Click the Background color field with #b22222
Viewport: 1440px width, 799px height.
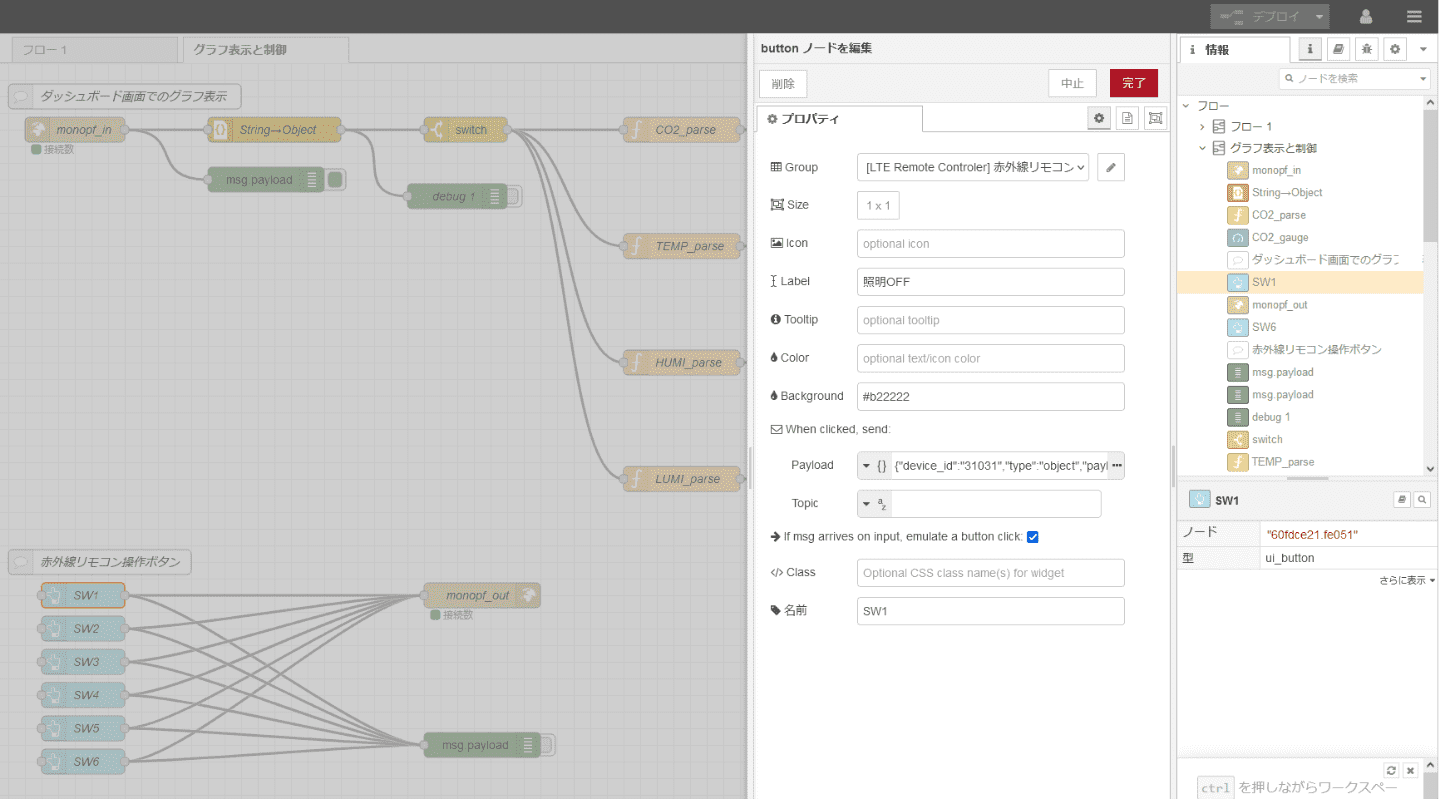990,396
